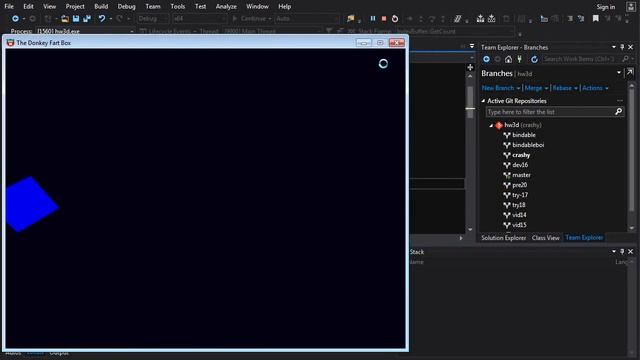This screenshot has width=640, height=360.
Task: Click Sign in at the top right
Action: pos(606,7)
